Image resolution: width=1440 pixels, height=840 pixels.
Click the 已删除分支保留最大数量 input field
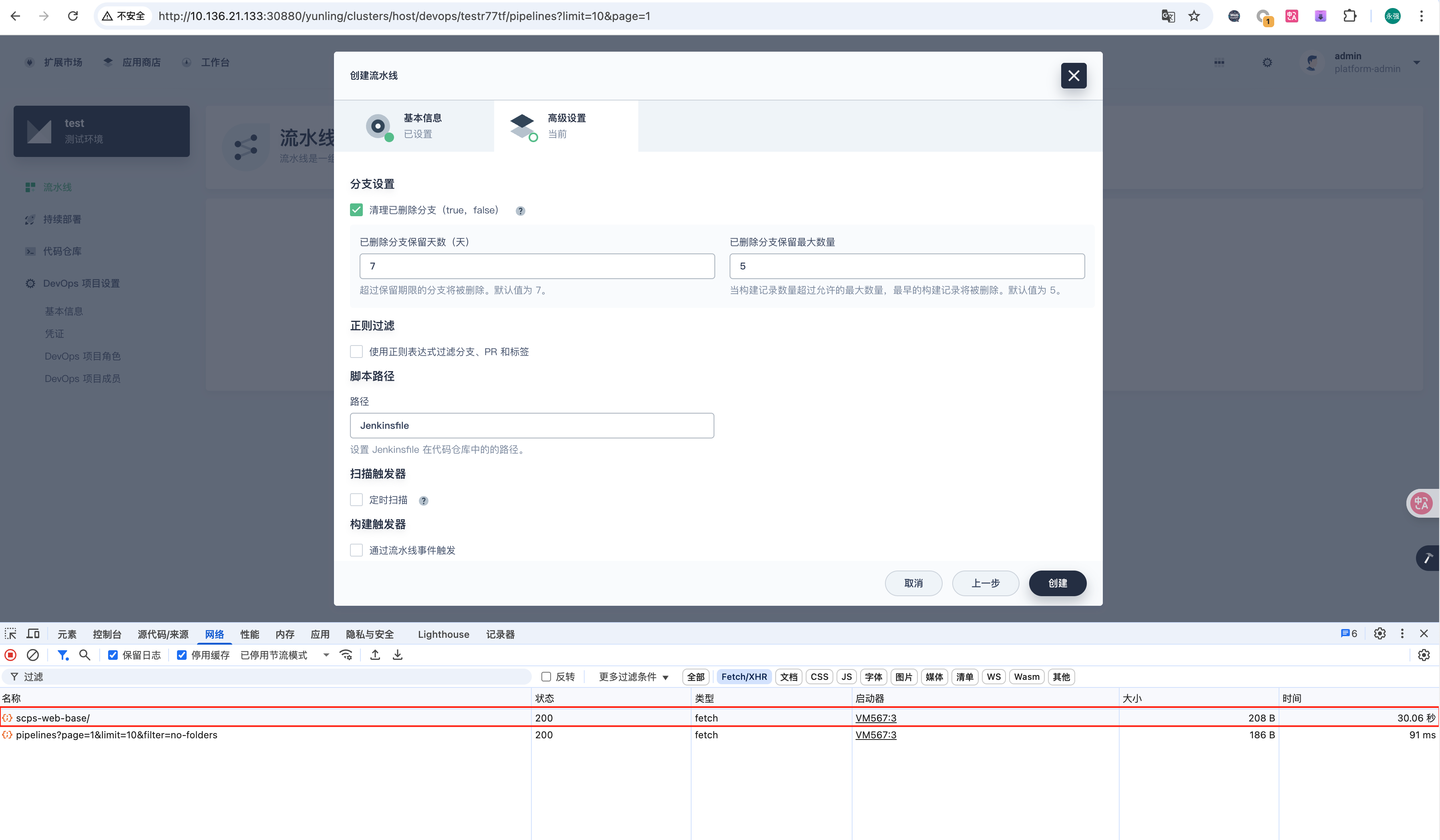tap(907, 266)
